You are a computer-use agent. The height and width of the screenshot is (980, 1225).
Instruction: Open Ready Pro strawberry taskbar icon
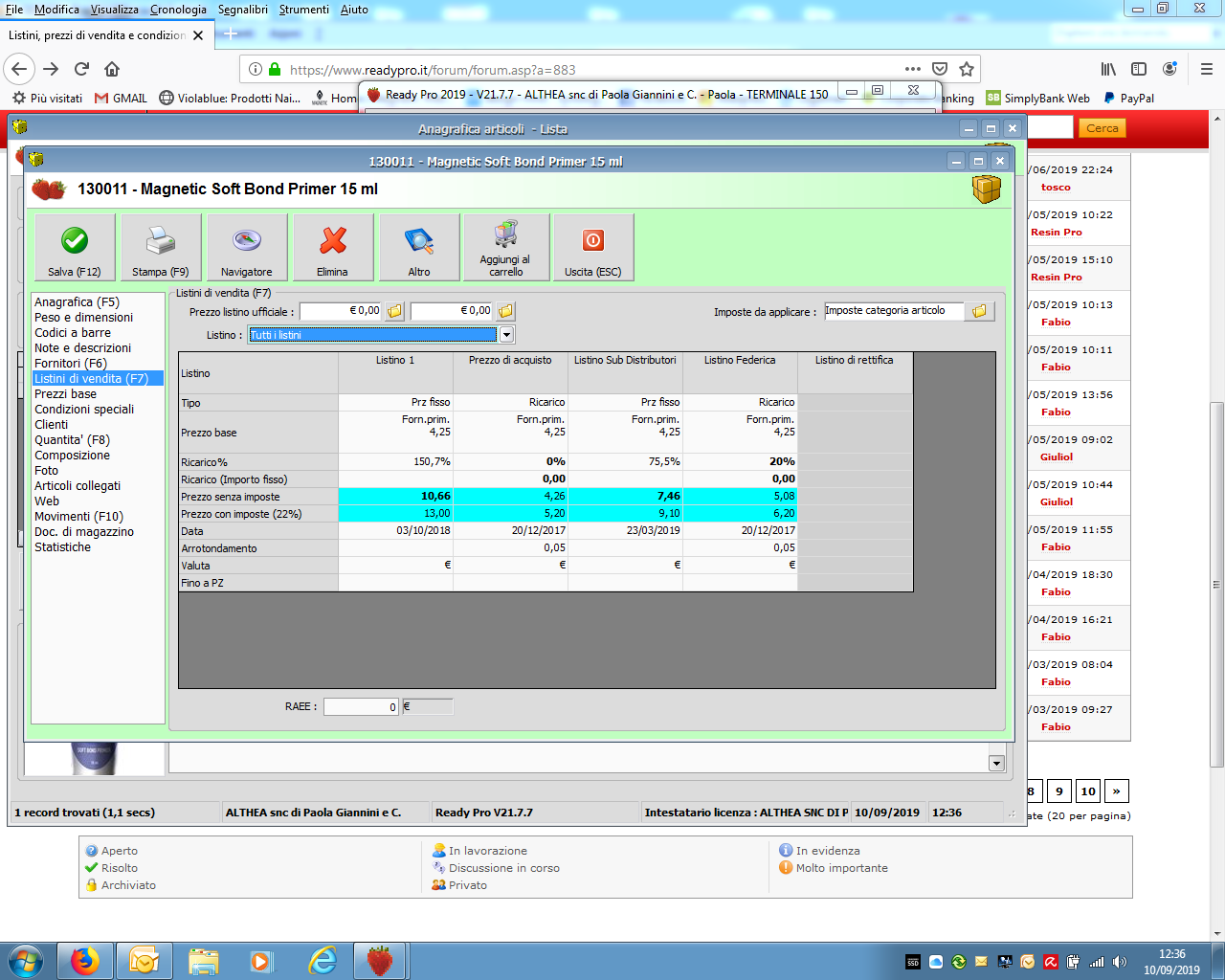tap(381, 961)
